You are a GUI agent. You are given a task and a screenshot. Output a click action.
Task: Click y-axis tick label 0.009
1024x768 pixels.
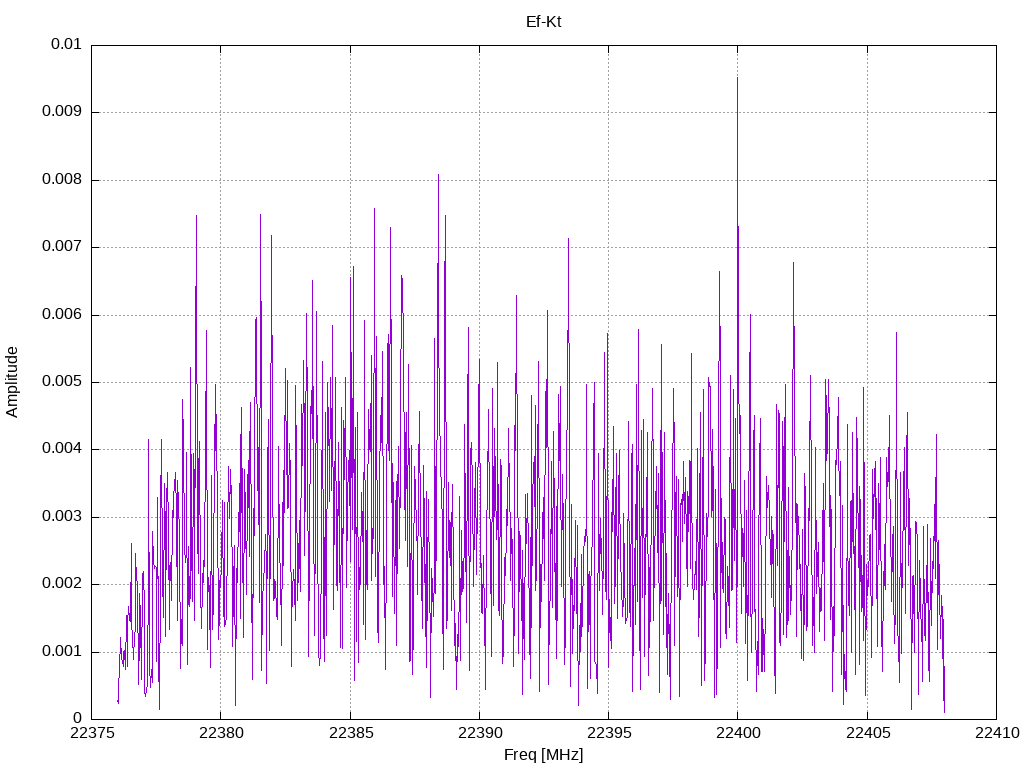click(62, 112)
